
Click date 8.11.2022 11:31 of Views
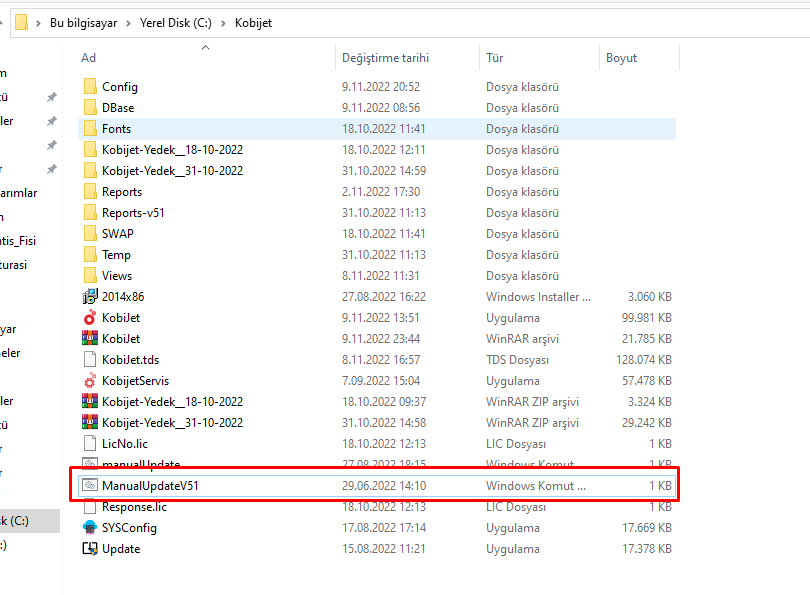click(x=380, y=275)
